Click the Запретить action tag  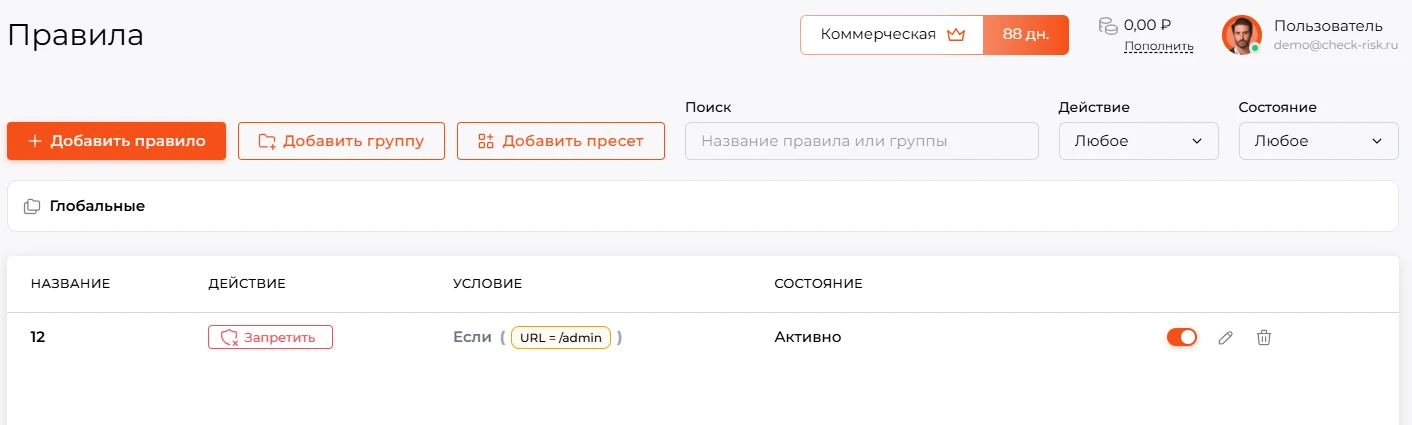coord(270,337)
